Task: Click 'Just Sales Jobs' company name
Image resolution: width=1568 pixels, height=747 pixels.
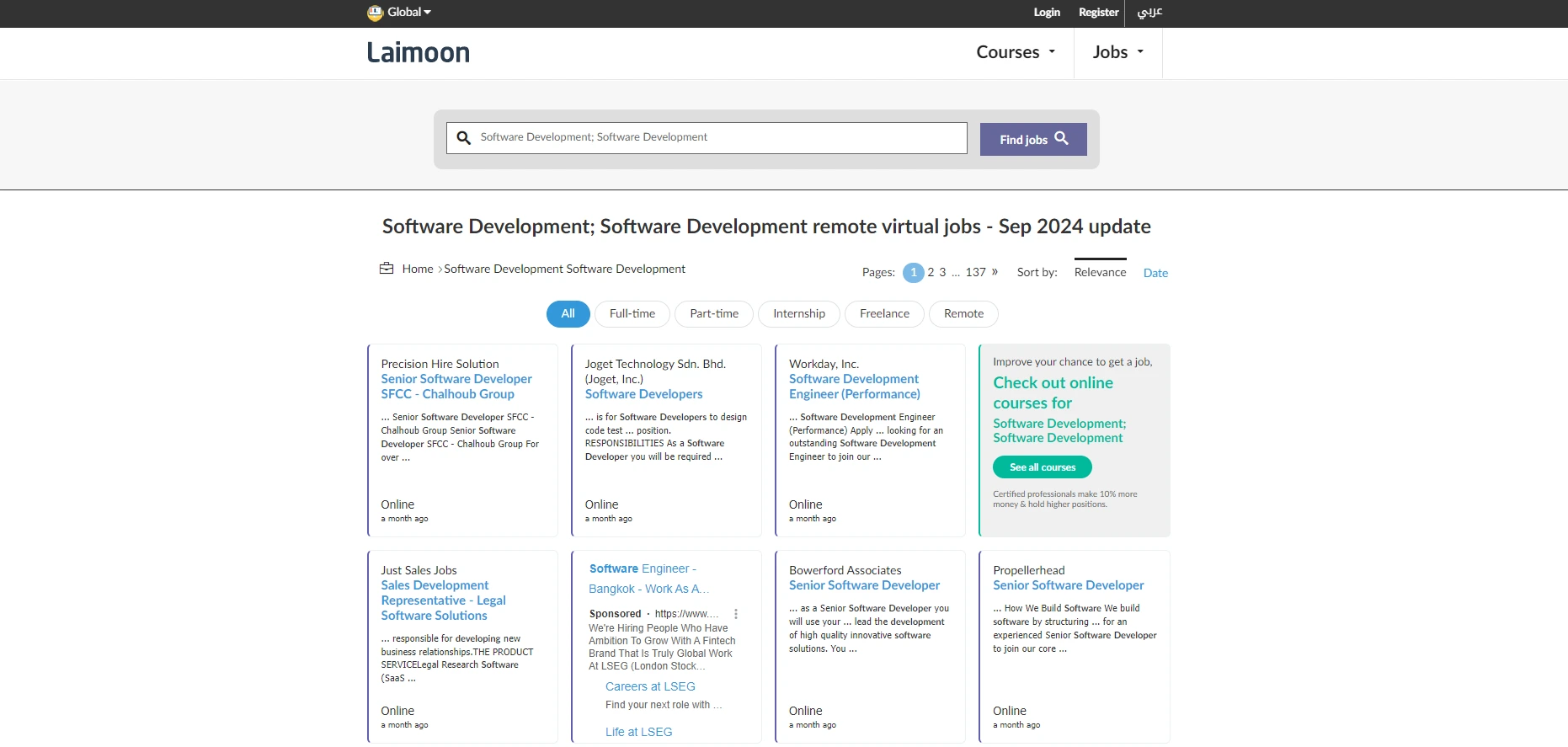Action: pyautogui.click(x=419, y=570)
